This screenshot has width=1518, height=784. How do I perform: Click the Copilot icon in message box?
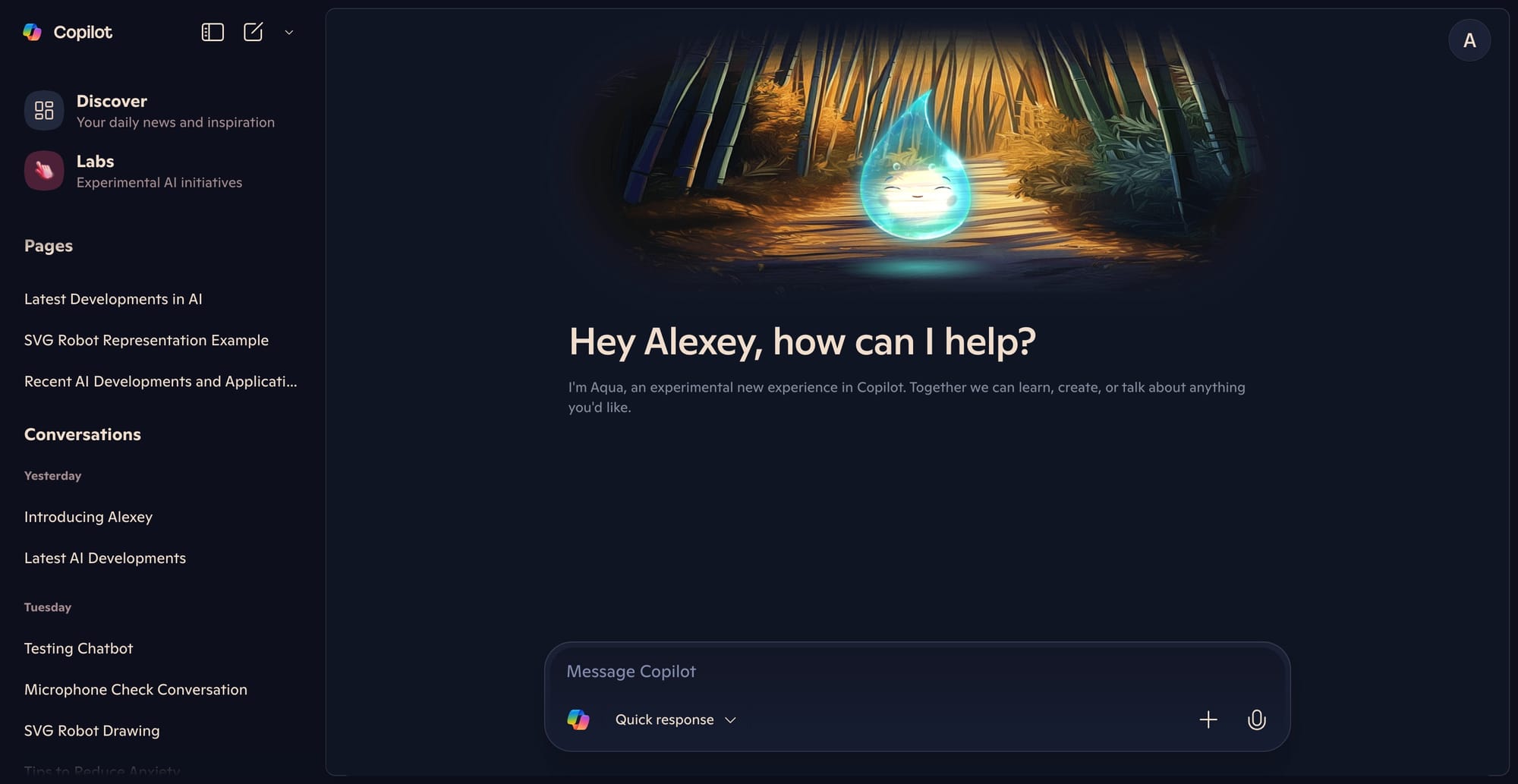[x=578, y=719]
